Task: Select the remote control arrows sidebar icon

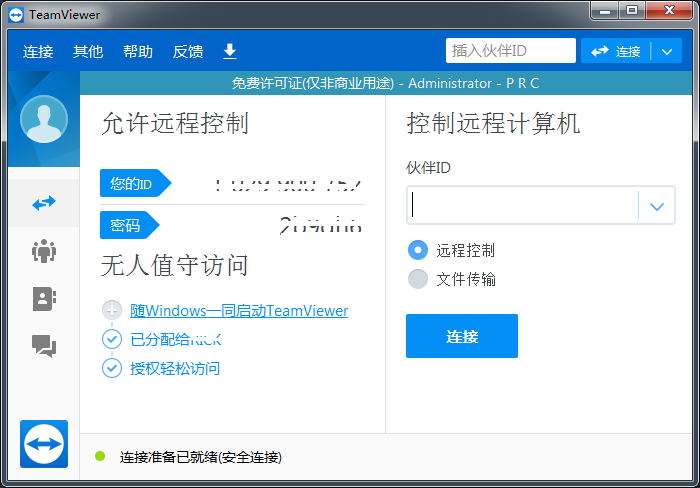Action: pyautogui.click(x=43, y=203)
